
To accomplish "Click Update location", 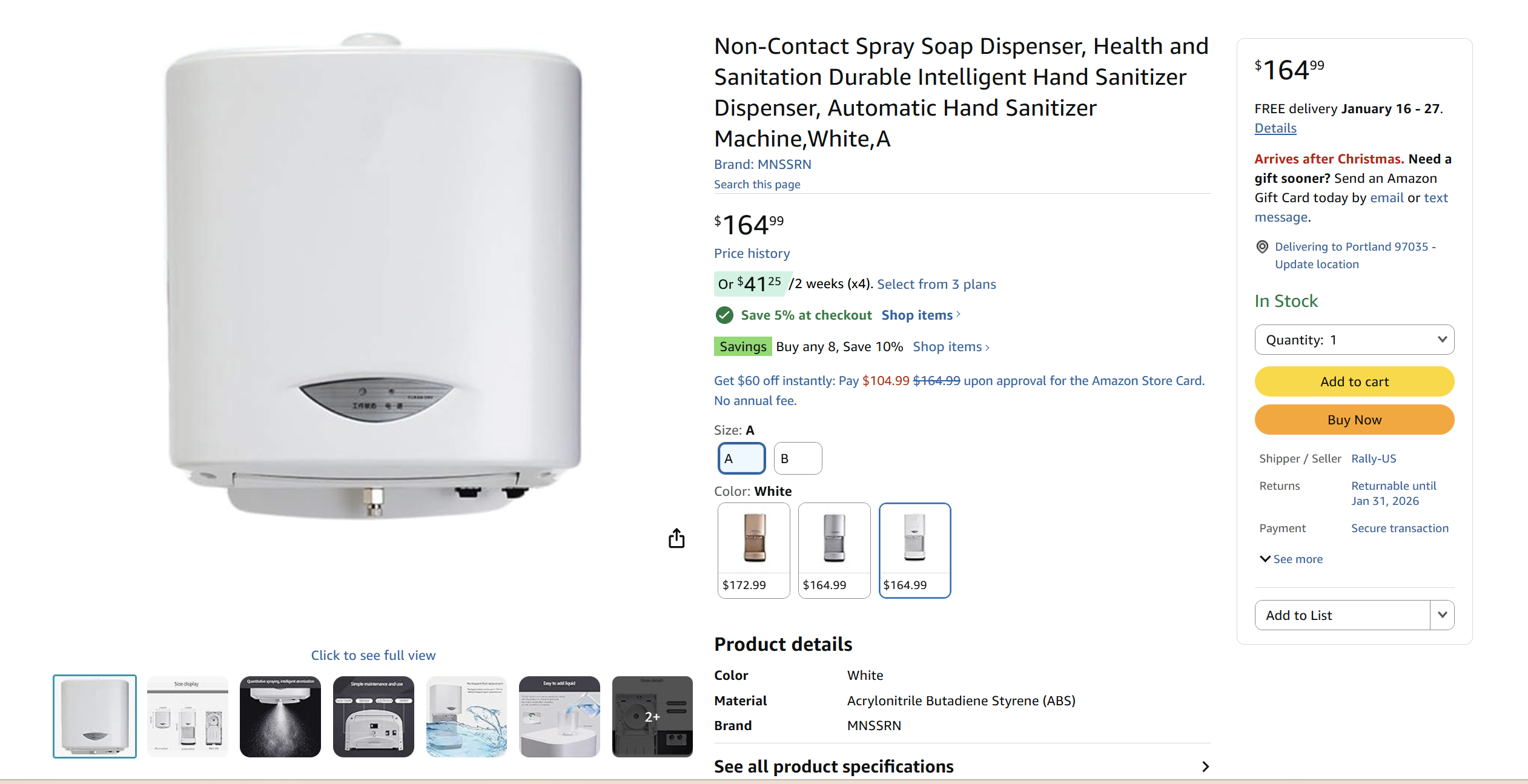I will pyautogui.click(x=1317, y=264).
